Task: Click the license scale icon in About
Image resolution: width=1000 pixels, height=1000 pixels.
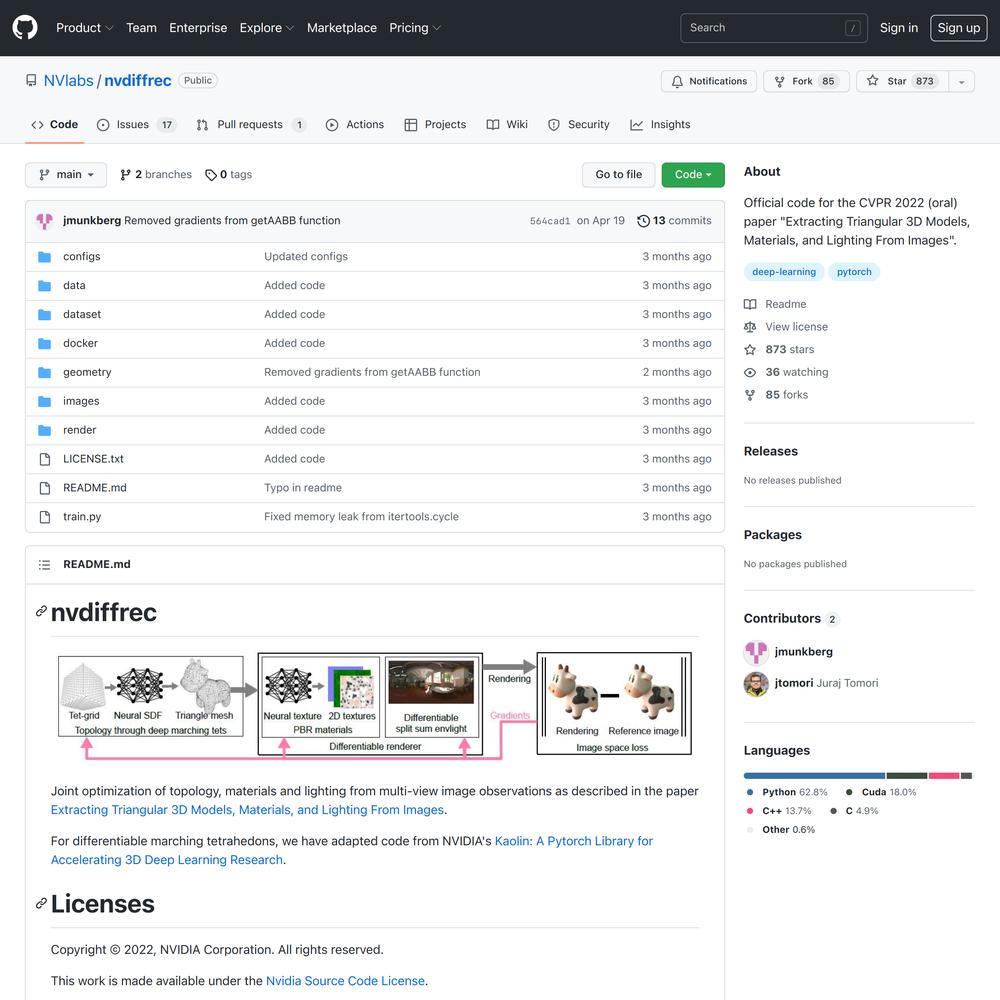Action: pos(750,327)
